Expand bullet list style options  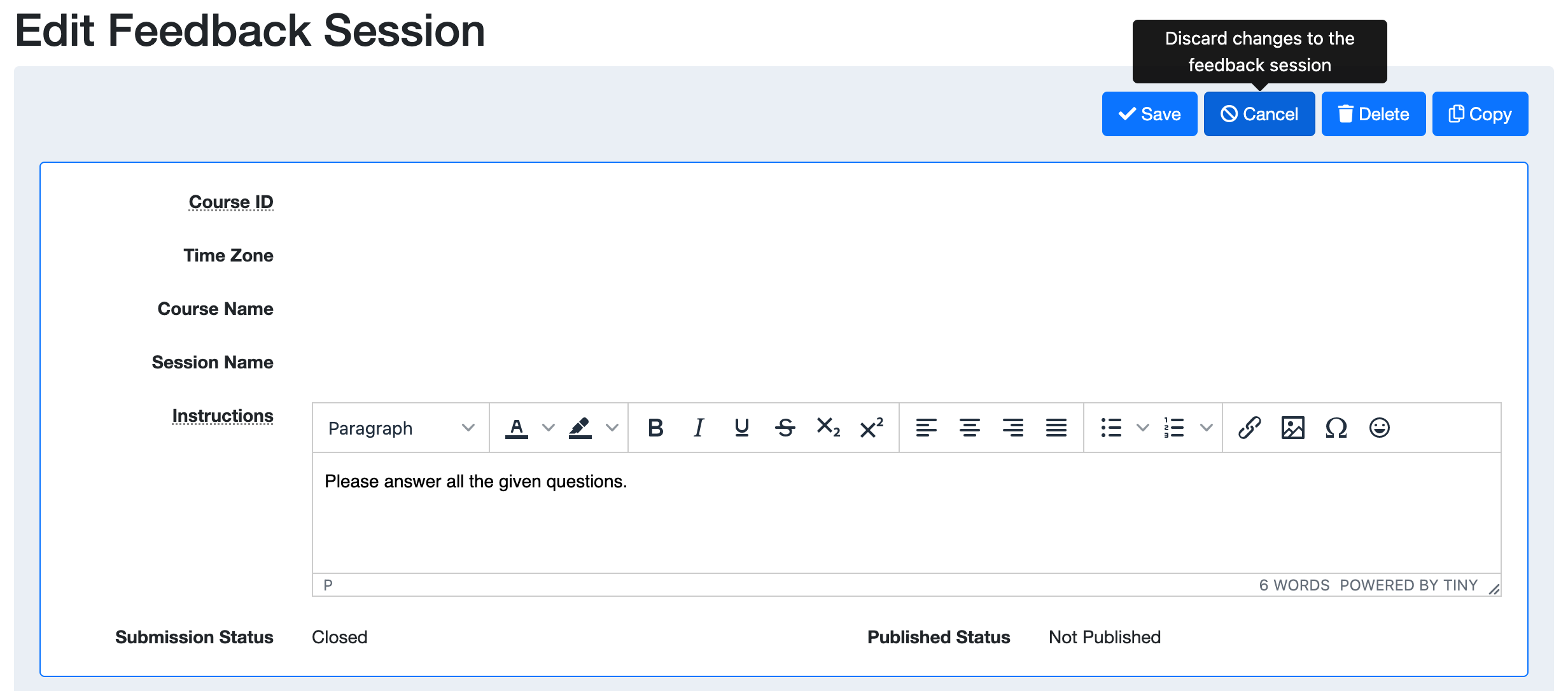click(x=1142, y=428)
